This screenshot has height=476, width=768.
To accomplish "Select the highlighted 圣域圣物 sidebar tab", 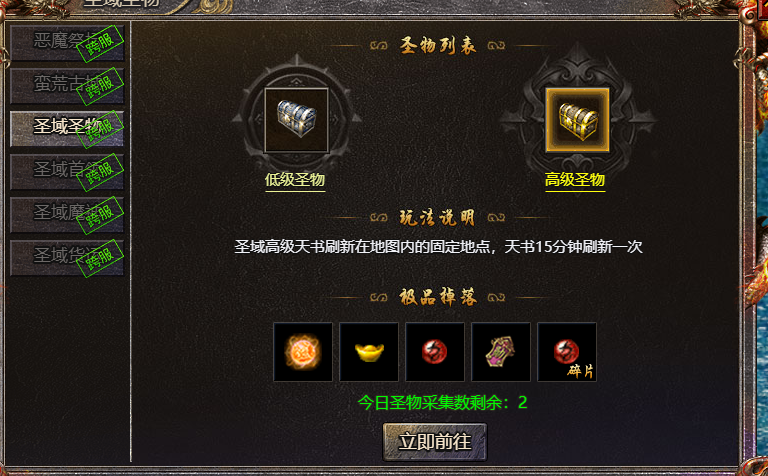I will coord(67,129).
